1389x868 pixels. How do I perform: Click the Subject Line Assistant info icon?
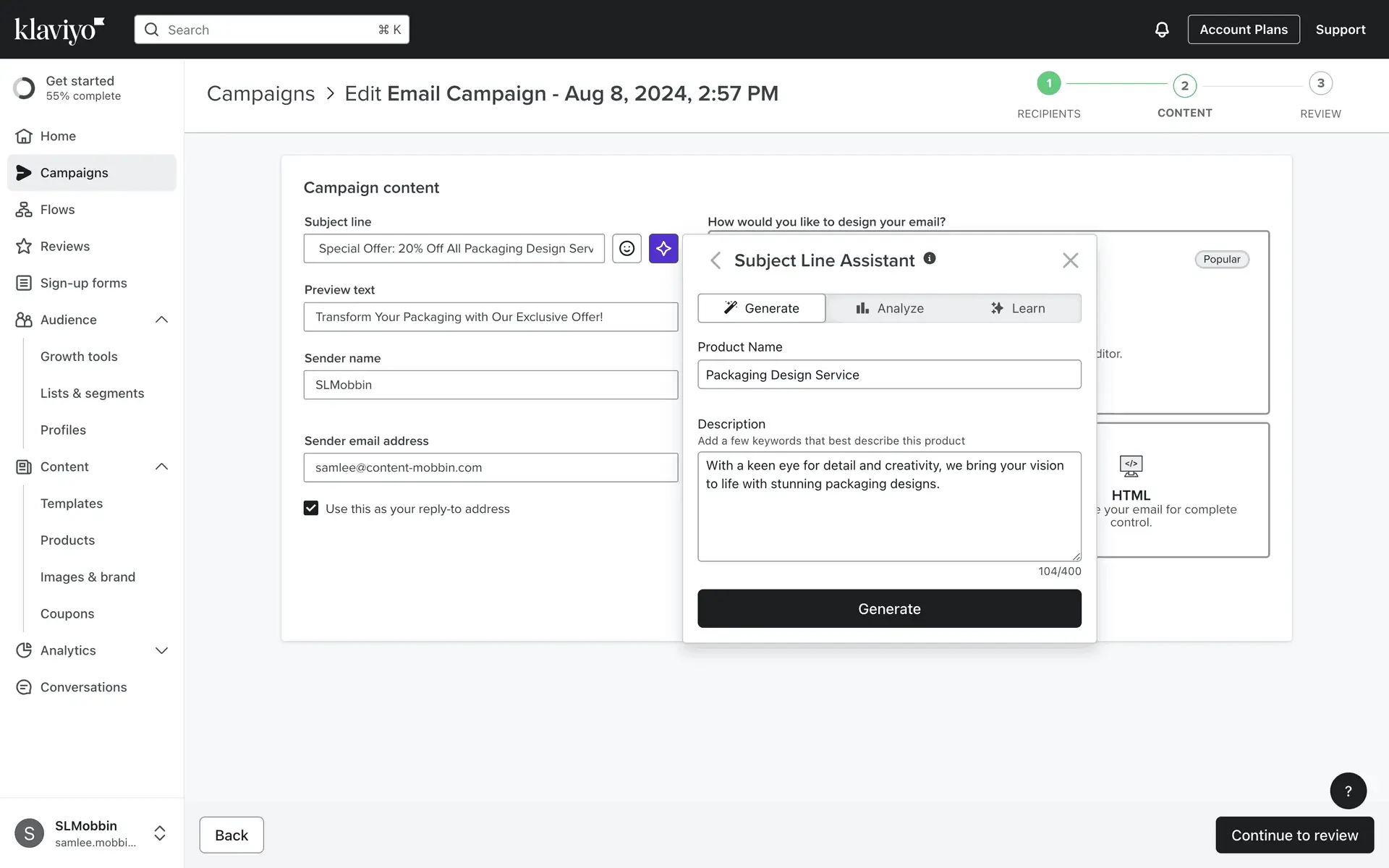point(930,258)
